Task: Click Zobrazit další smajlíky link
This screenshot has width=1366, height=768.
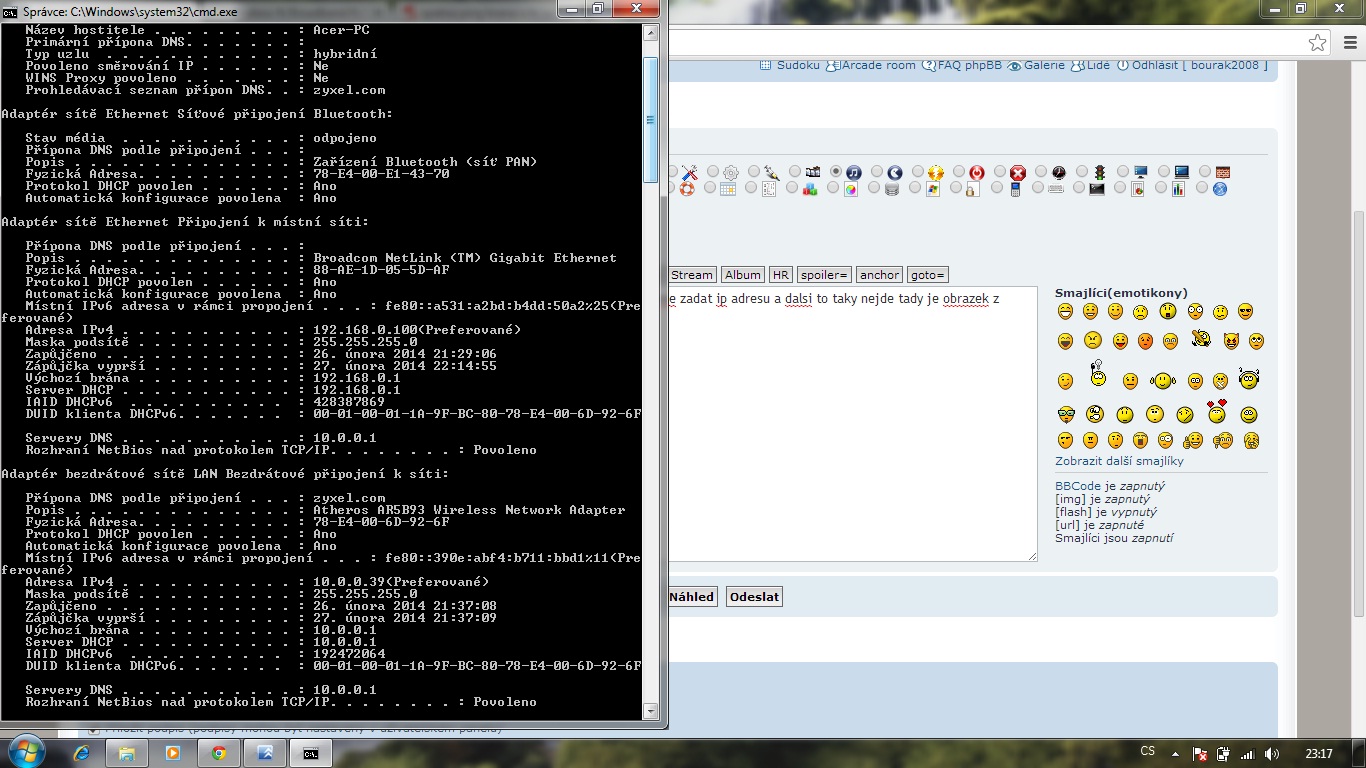Action: coord(1119,461)
